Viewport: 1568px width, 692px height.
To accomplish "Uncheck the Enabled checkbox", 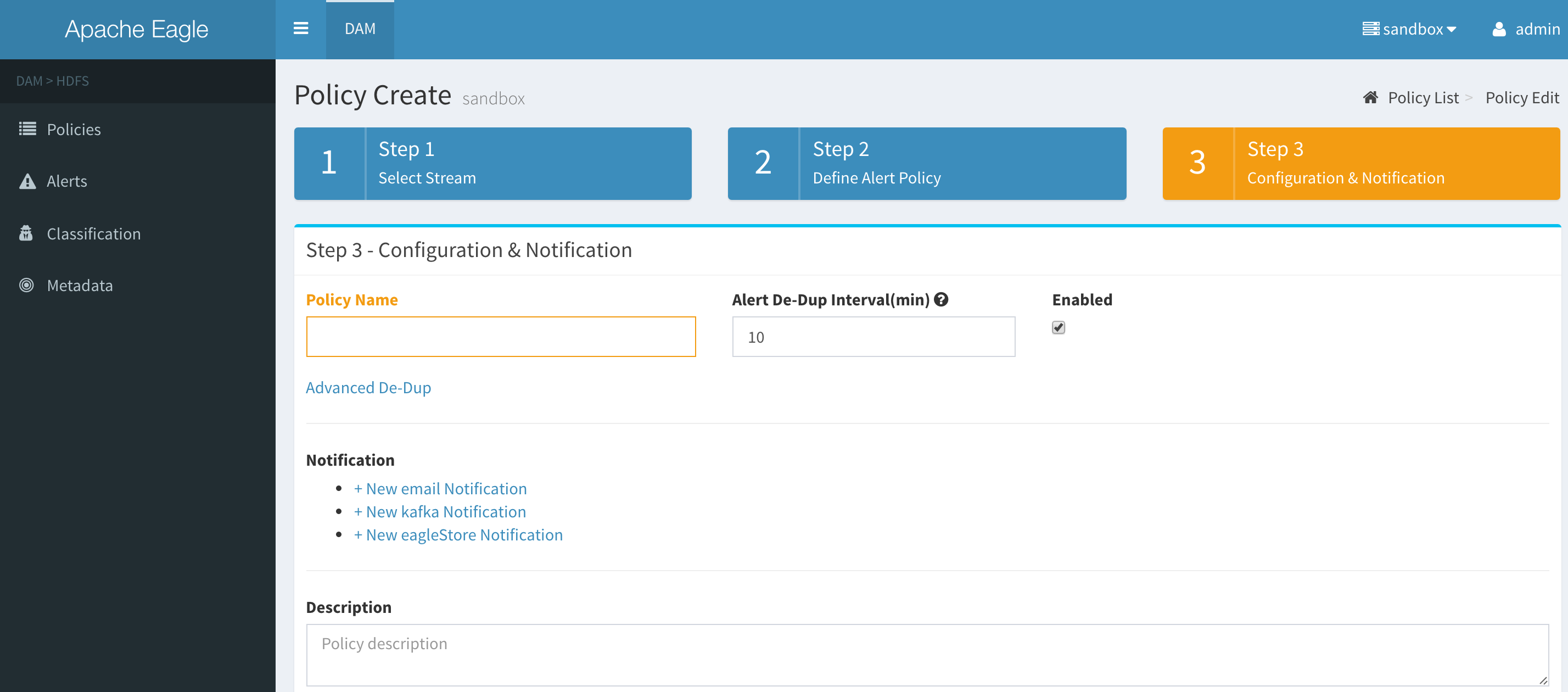I will click(x=1058, y=328).
